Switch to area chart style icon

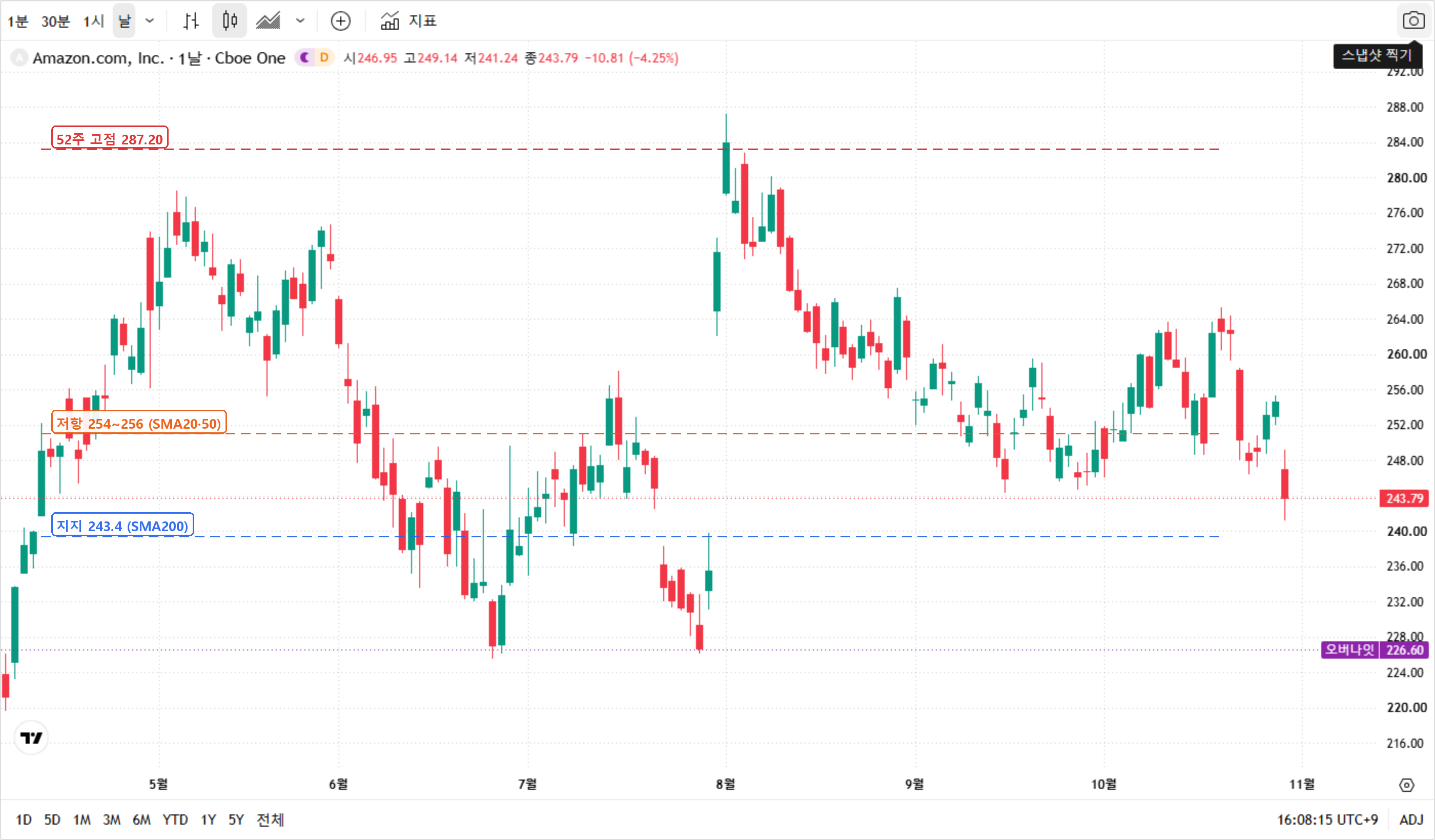point(268,21)
